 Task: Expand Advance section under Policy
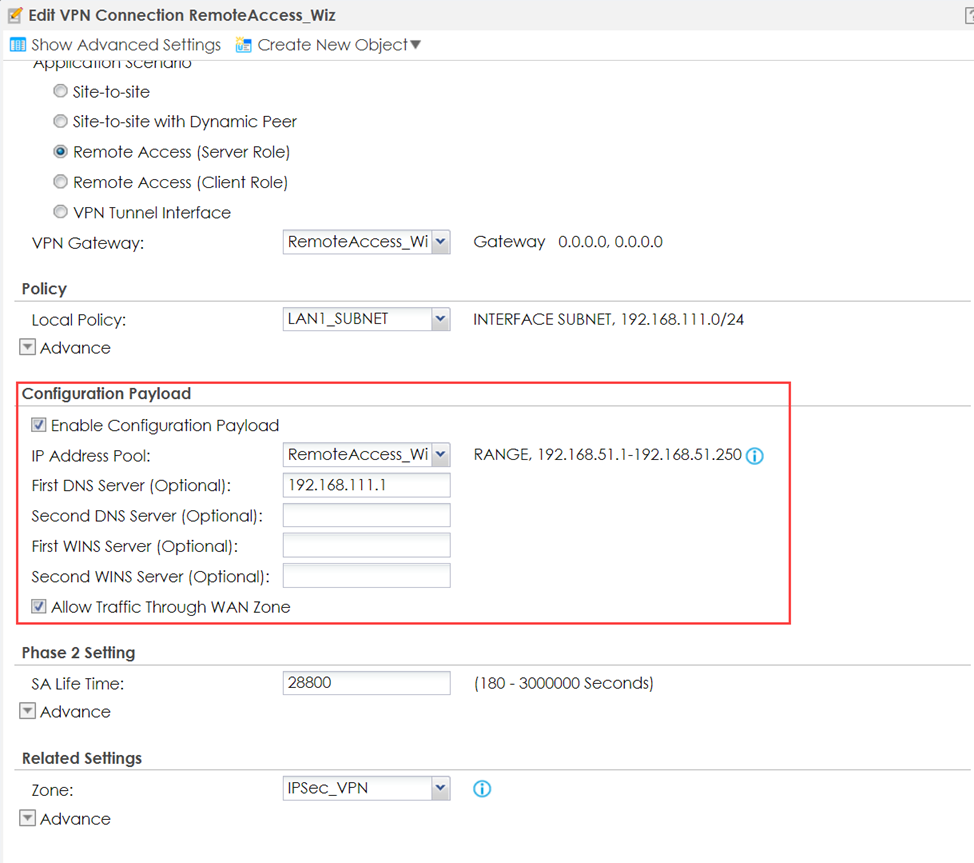pyautogui.click(x=28, y=348)
